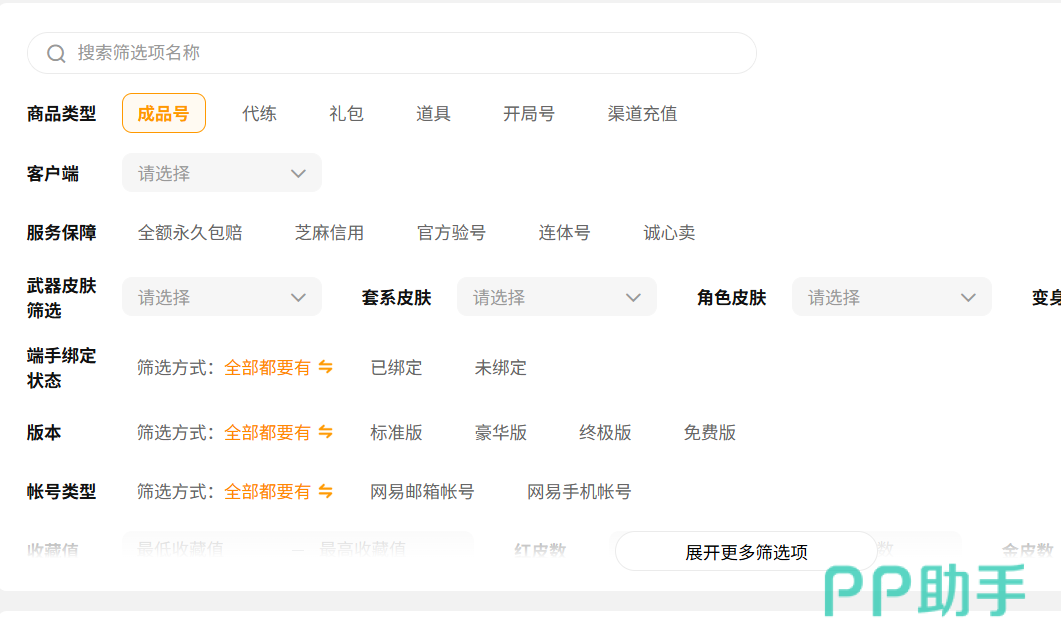Select the 已绑定 binding status
Image resolution: width=1061 pixels, height=639 pixels.
tap(396, 368)
